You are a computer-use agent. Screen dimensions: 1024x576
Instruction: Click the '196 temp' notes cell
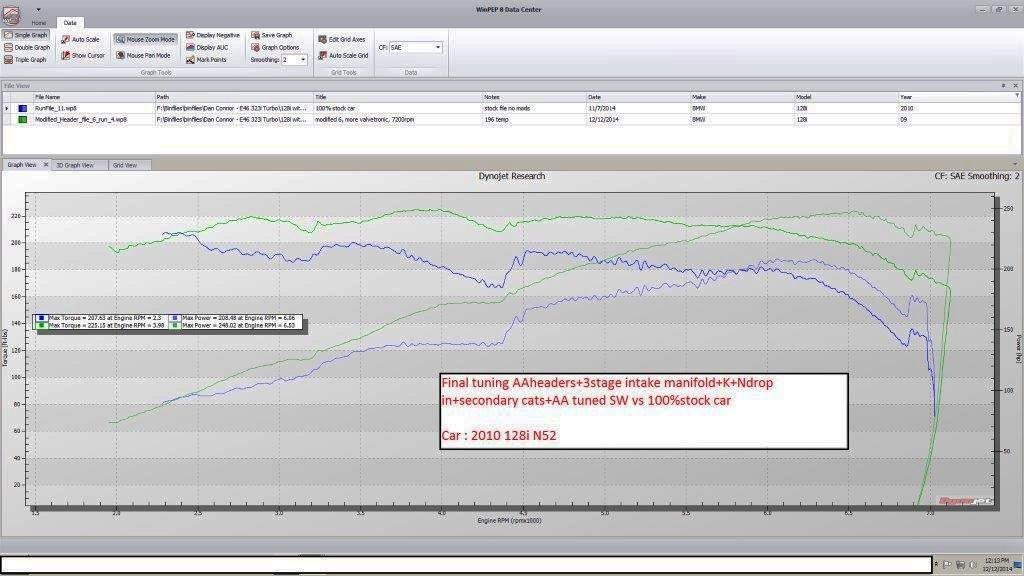coord(534,120)
